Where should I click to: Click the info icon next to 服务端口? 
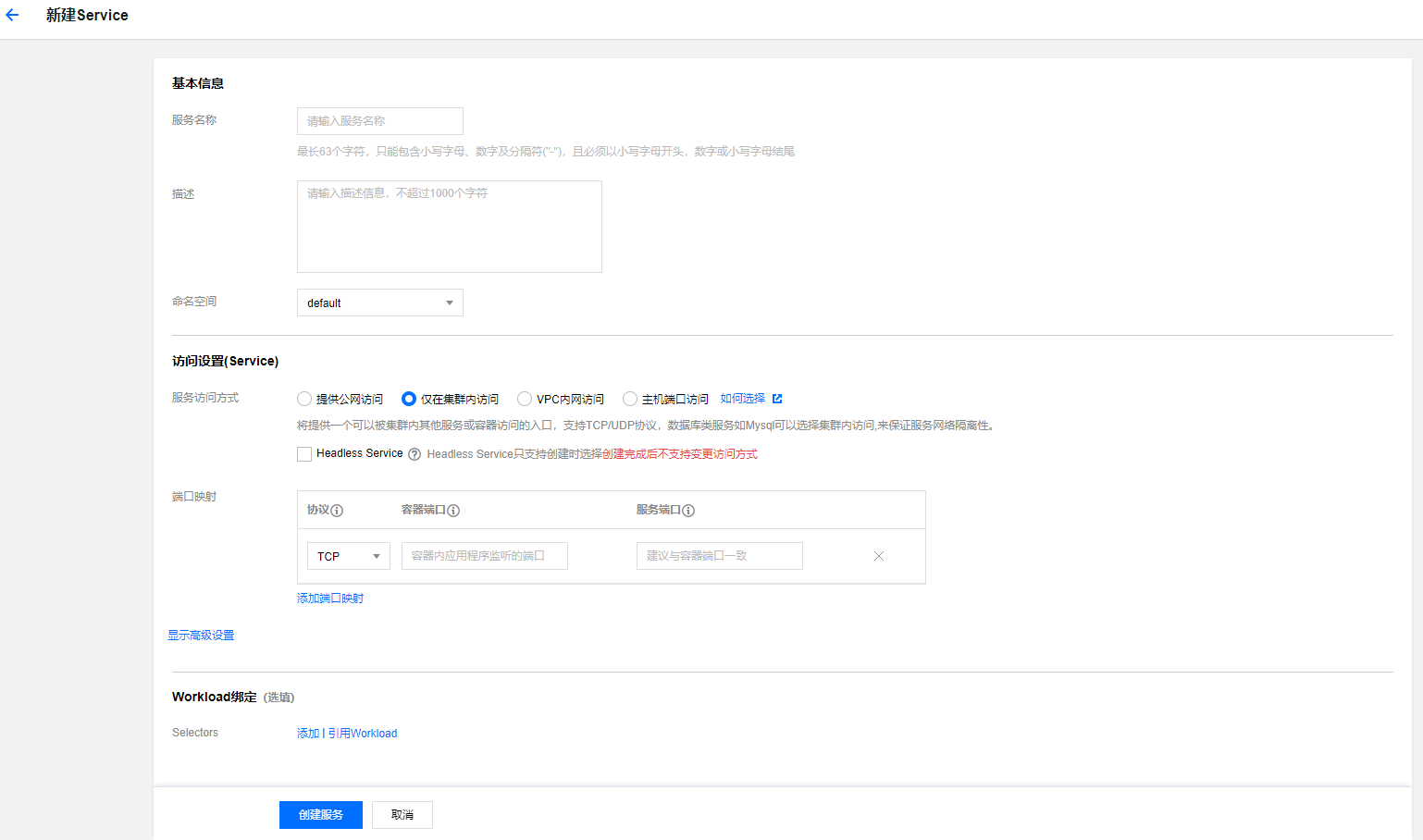688,511
